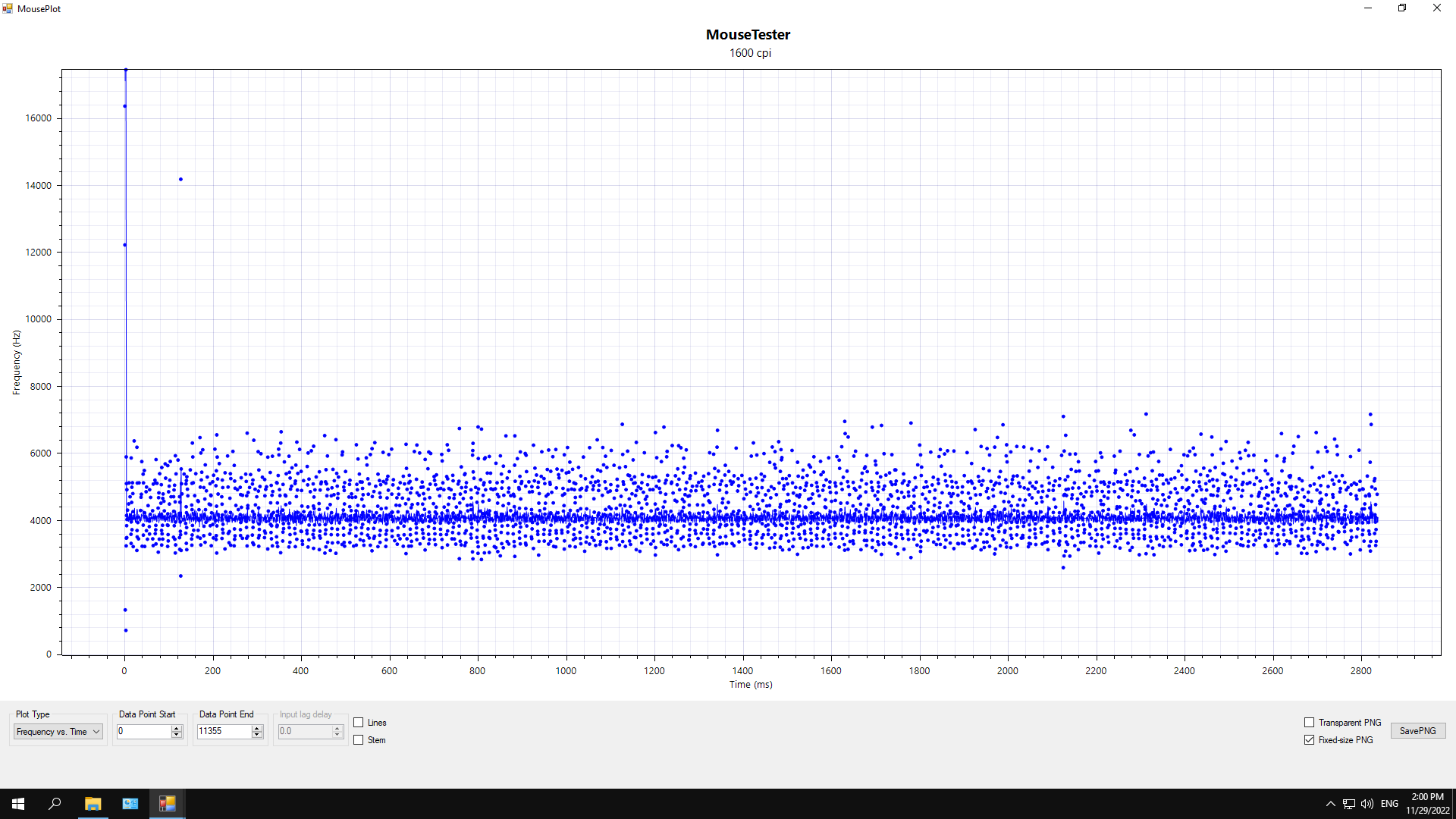
Task: Click the MouseTester app taskbar icon
Action: [x=168, y=804]
